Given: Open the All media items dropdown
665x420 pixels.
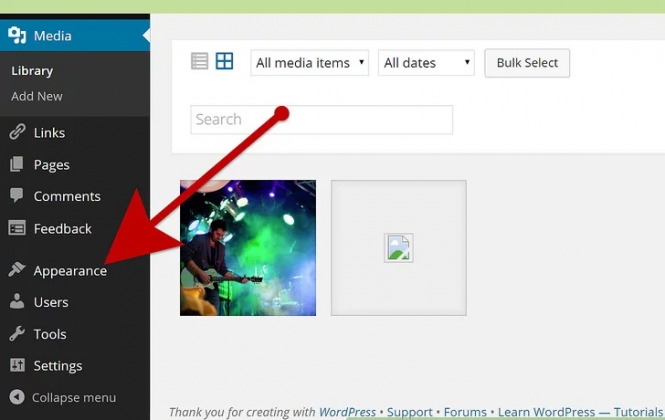Looking at the screenshot, I should click(309, 63).
